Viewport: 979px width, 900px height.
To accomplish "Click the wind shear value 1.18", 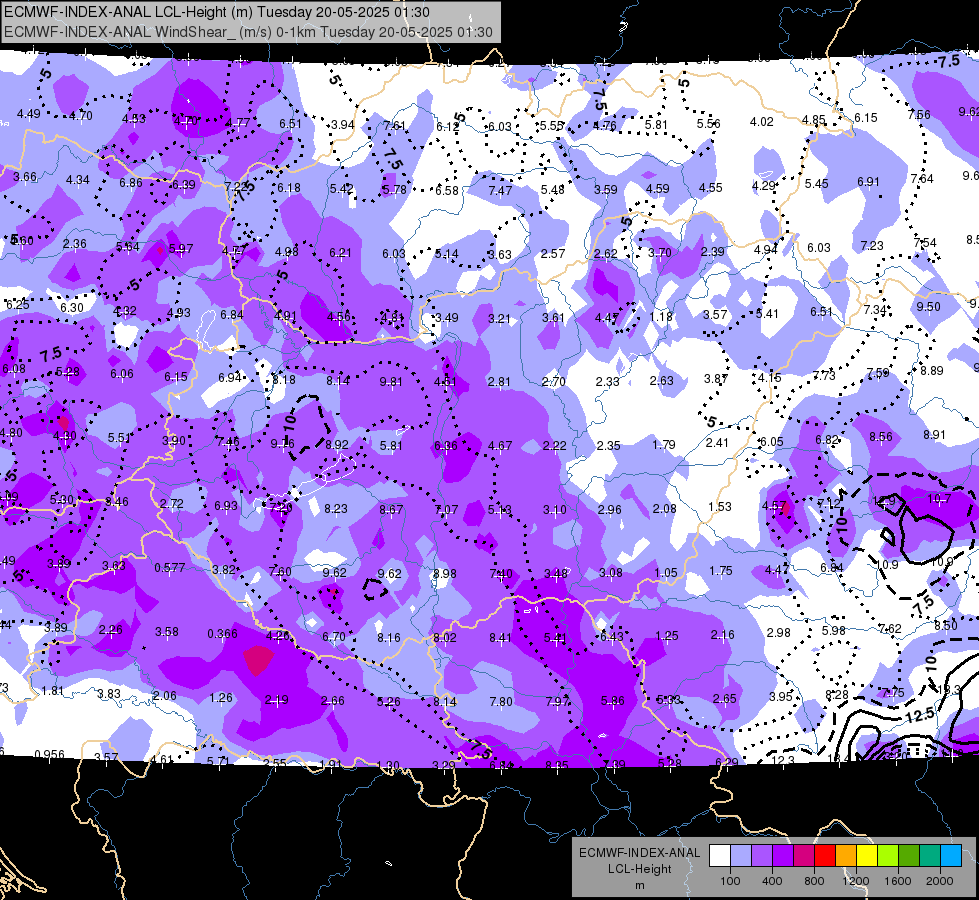I will coord(661,317).
